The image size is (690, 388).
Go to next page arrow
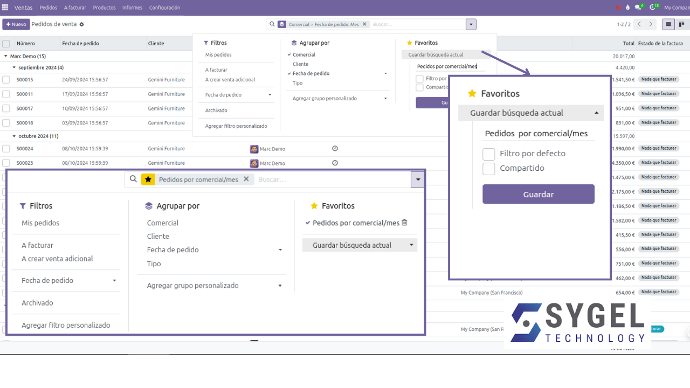pos(651,24)
